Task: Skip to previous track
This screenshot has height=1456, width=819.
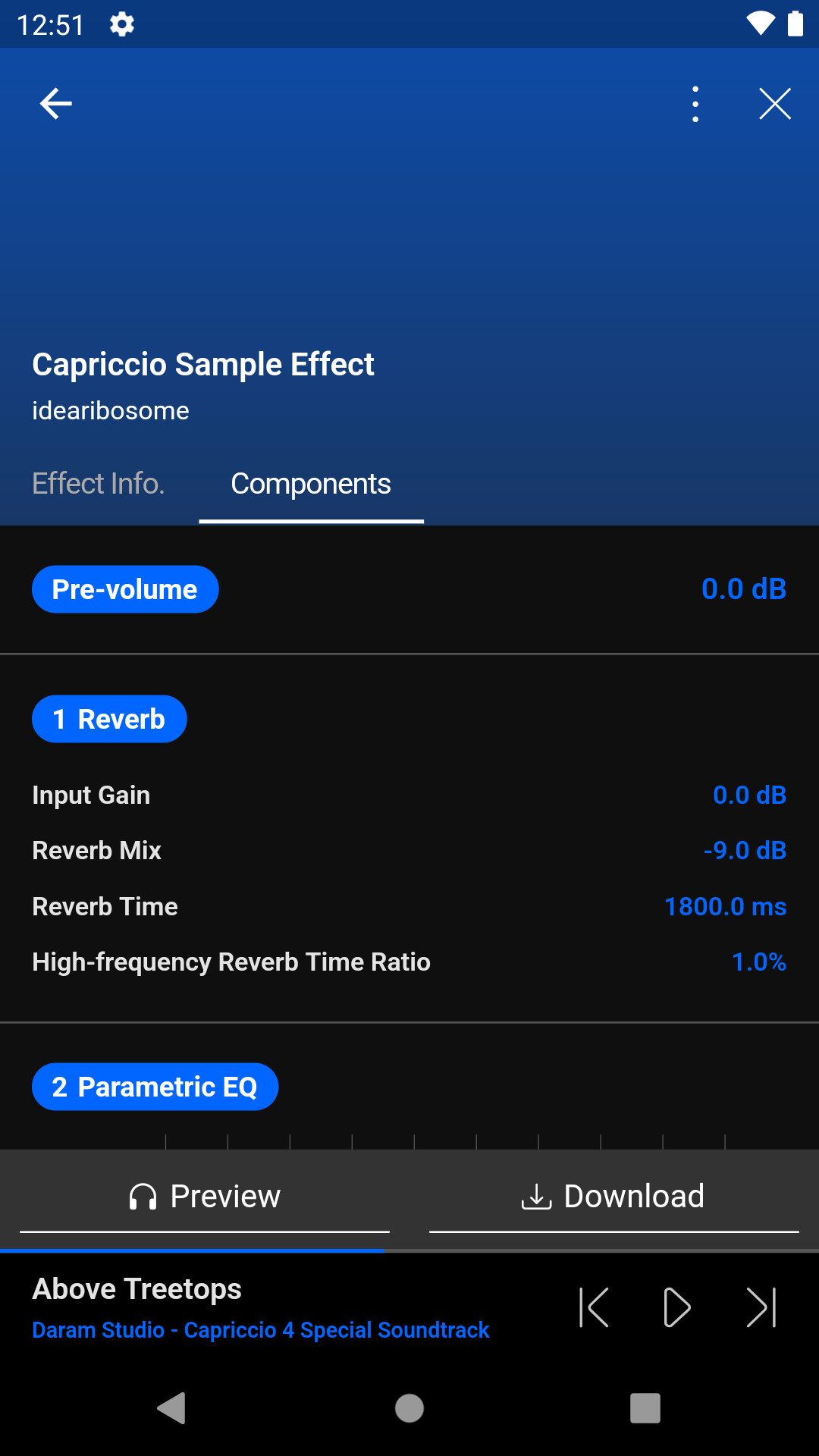Action: pos(594,1307)
